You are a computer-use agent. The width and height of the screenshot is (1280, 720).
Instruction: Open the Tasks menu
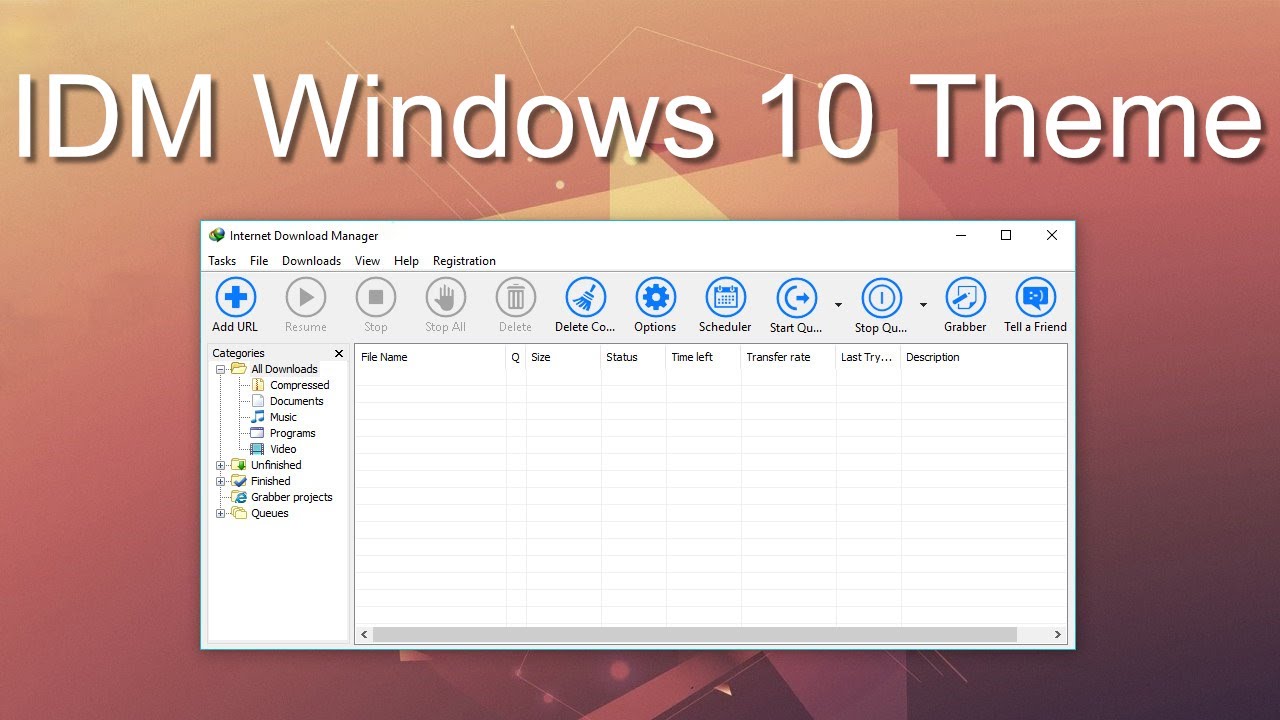(222, 261)
